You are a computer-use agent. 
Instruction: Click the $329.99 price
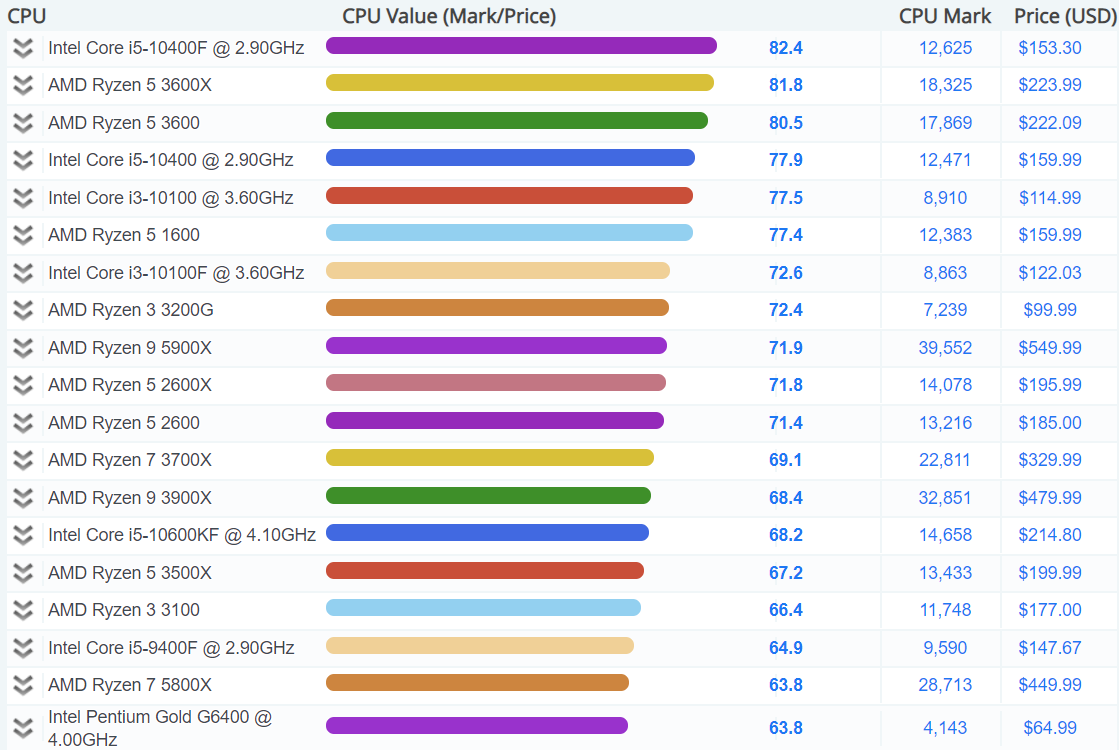click(1050, 460)
